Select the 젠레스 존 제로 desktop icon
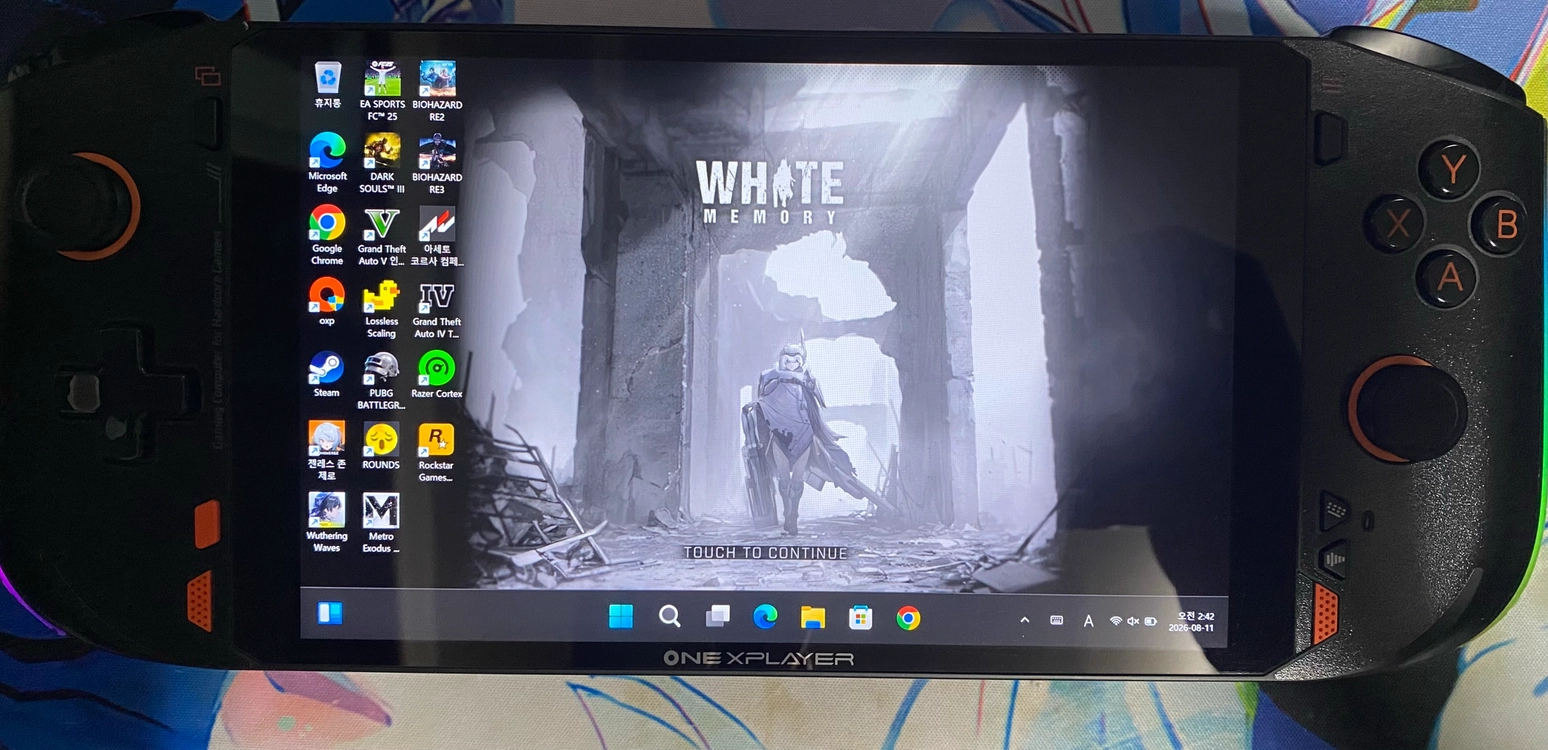Viewport: 1548px width, 750px height. click(327, 451)
